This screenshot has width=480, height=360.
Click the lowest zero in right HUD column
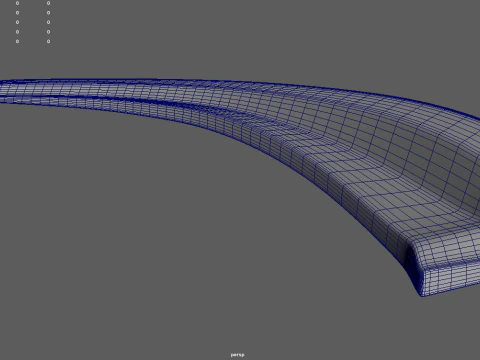pyautogui.click(x=48, y=41)
